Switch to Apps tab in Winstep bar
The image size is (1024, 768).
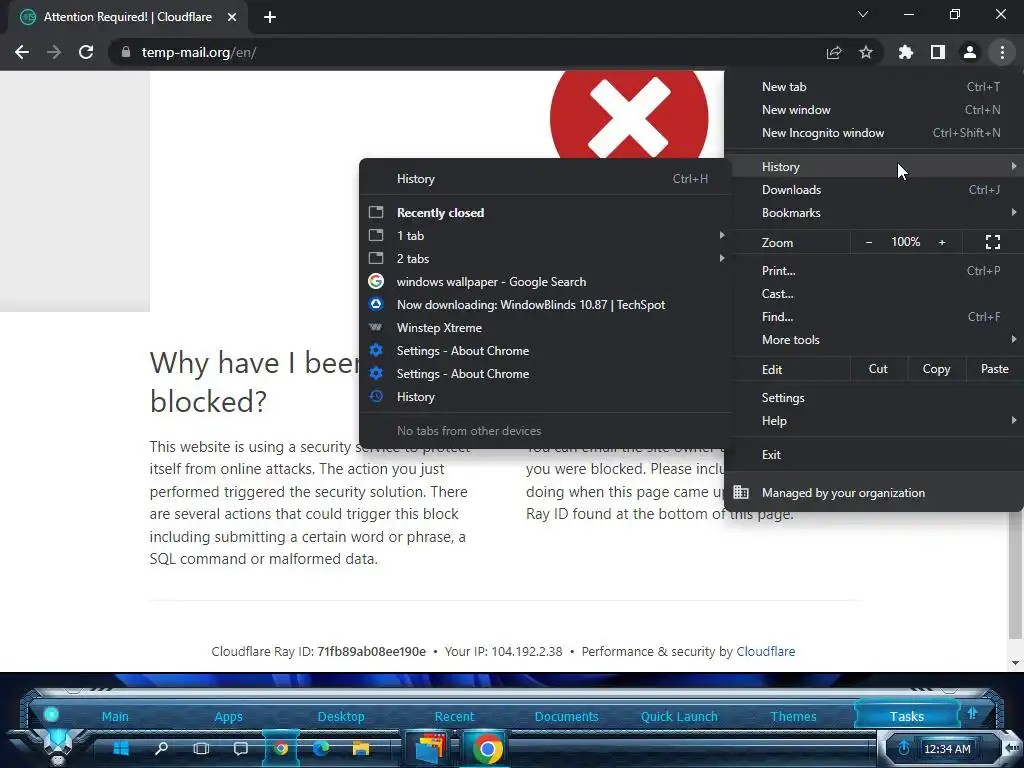[x=228, y=716]
